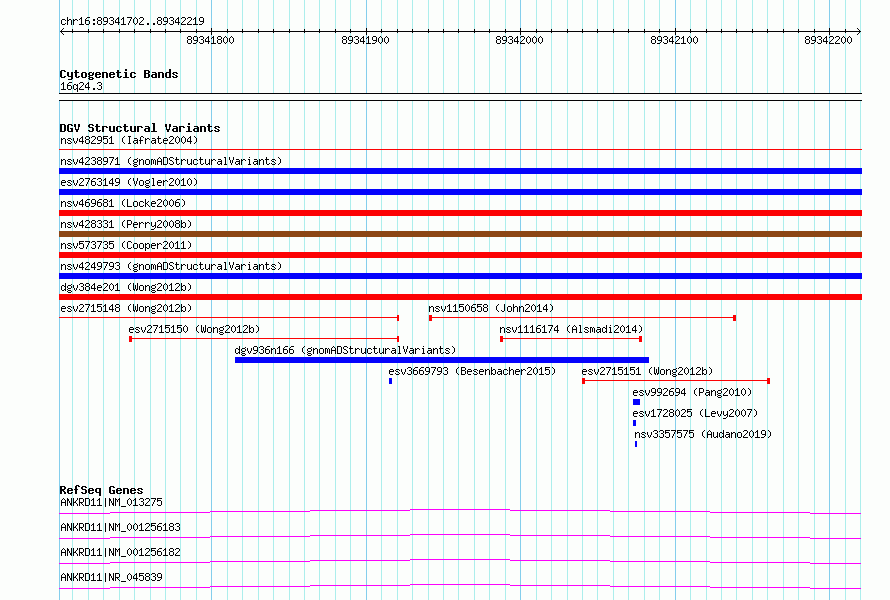Image resolution: width=890 pixels, height=600 pixels.
Task: Click the DGV Structural Variants track heading
Action: coord(140,128)
